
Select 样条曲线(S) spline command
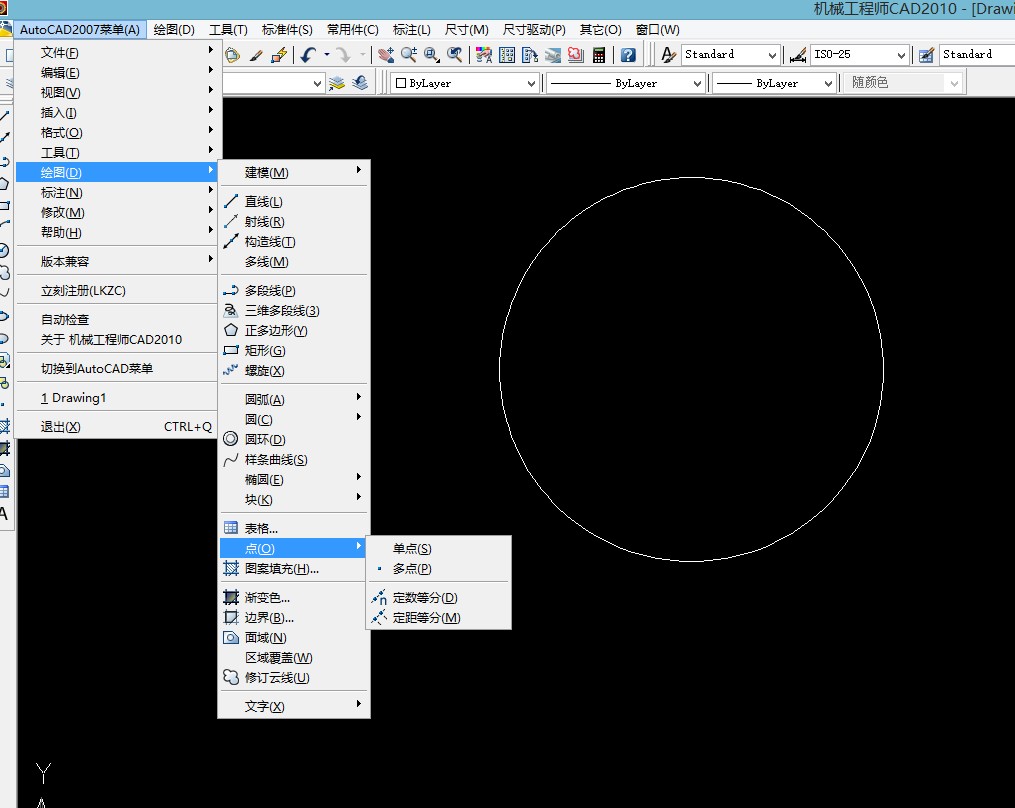pyautogui.click(x=295, y=460)
